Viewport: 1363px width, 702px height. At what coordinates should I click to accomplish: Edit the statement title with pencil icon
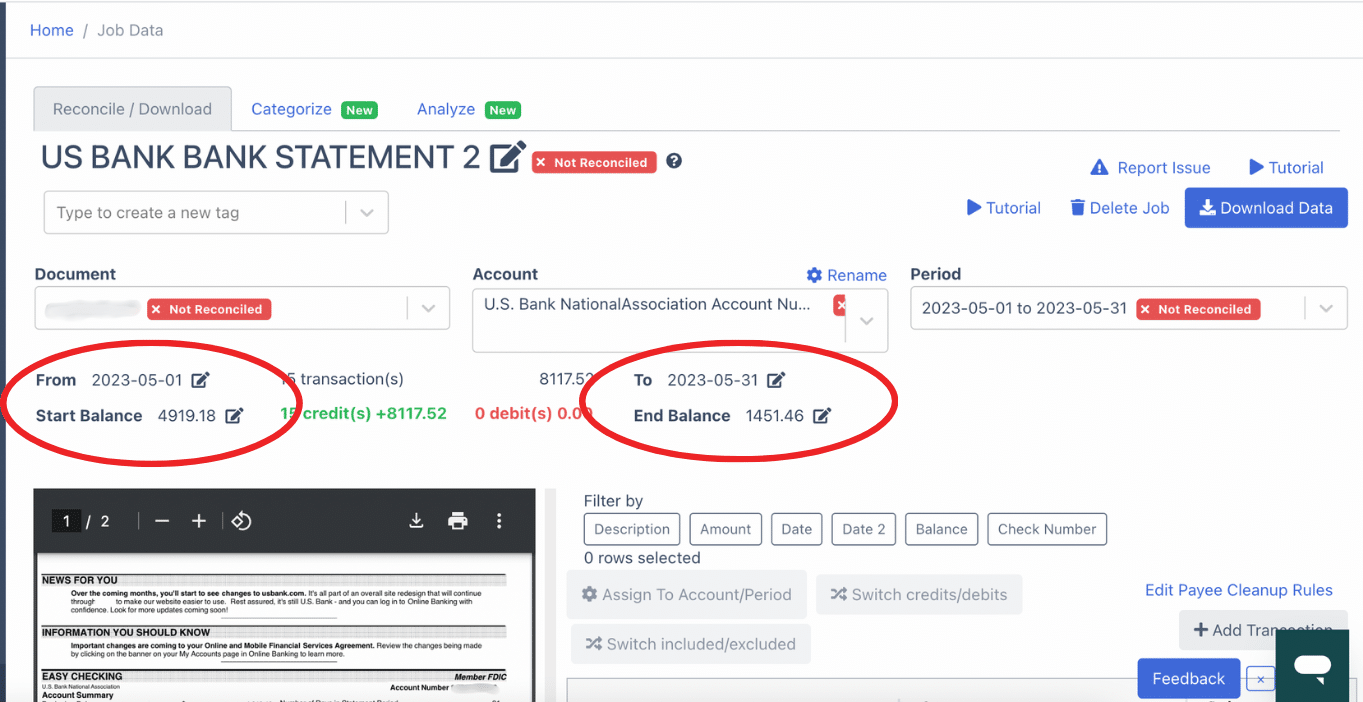tap(507, 157)
